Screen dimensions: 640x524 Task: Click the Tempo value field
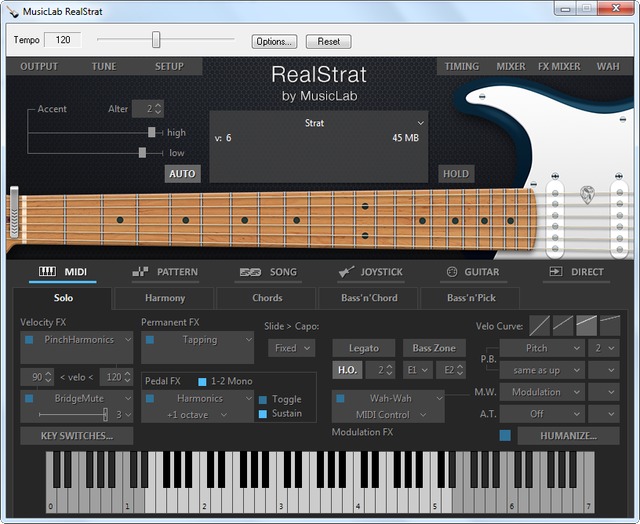(x=63, y=40)
